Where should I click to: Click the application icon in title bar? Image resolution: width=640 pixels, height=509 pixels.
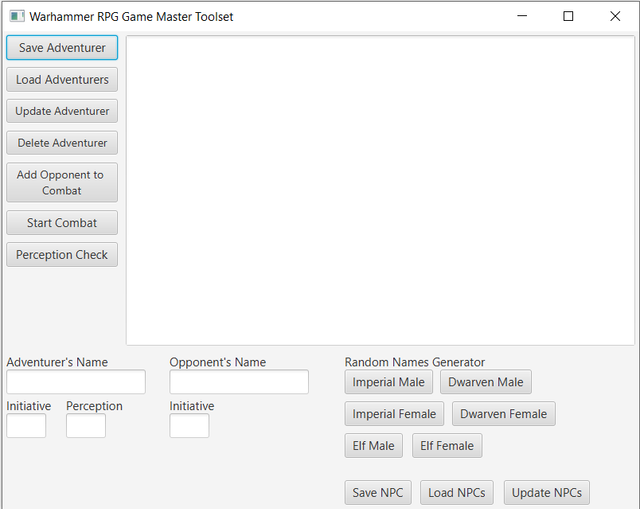[17, 16]
